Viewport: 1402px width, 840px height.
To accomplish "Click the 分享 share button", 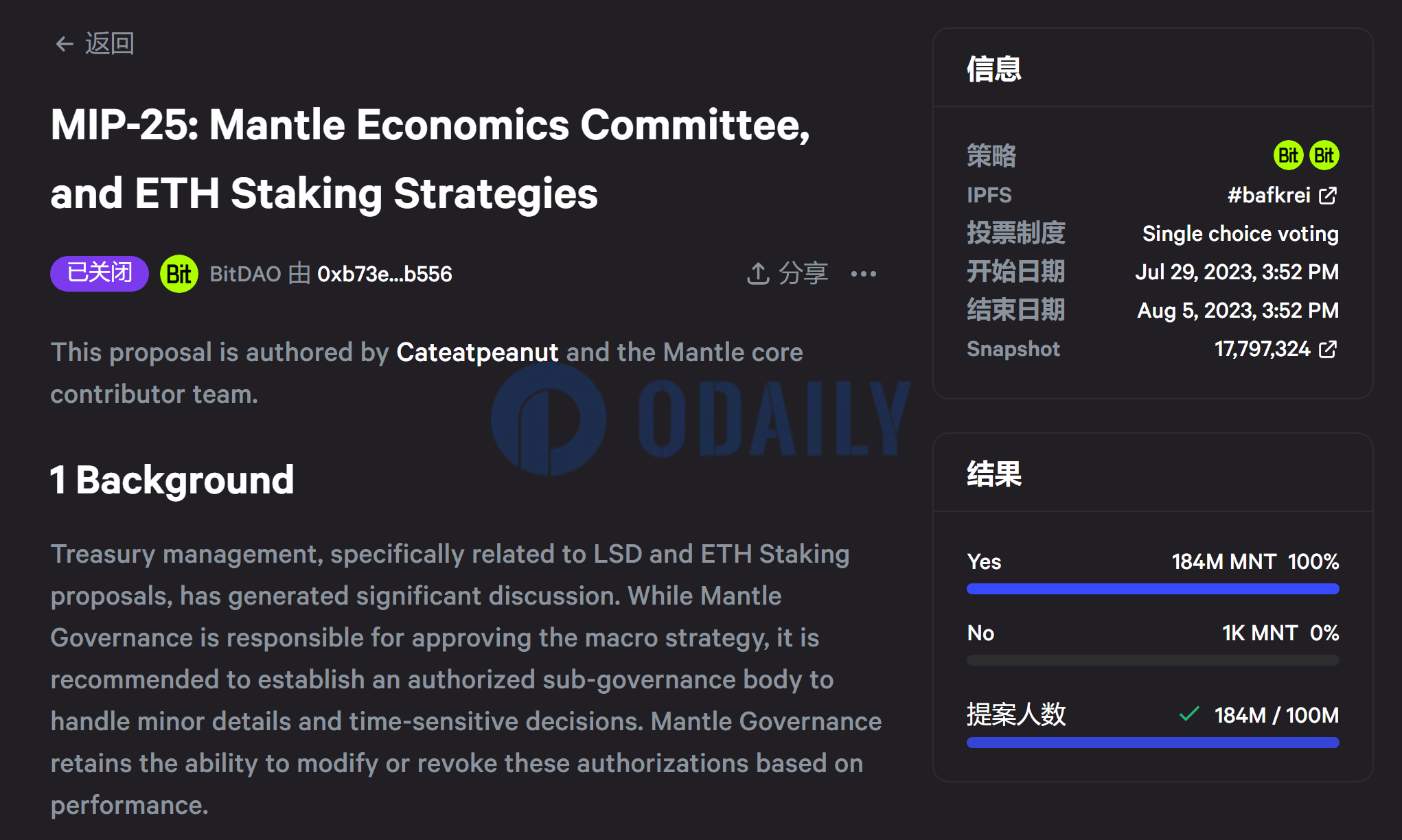I will coord(788,273).
